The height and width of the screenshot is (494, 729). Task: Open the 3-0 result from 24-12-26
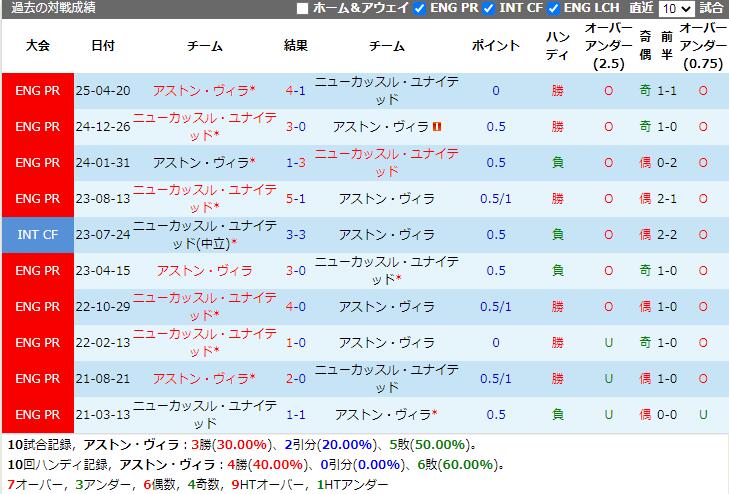click(x=296, y=126)
